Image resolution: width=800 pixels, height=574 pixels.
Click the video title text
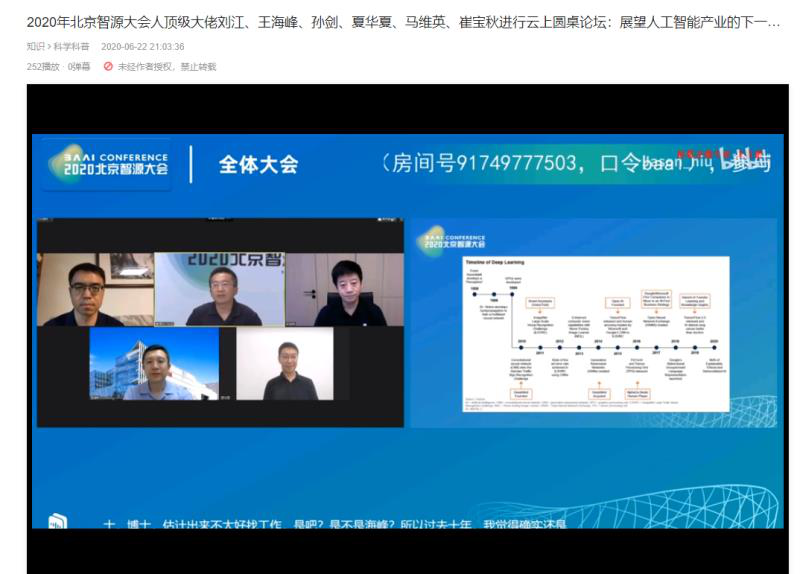pos(400,21)
